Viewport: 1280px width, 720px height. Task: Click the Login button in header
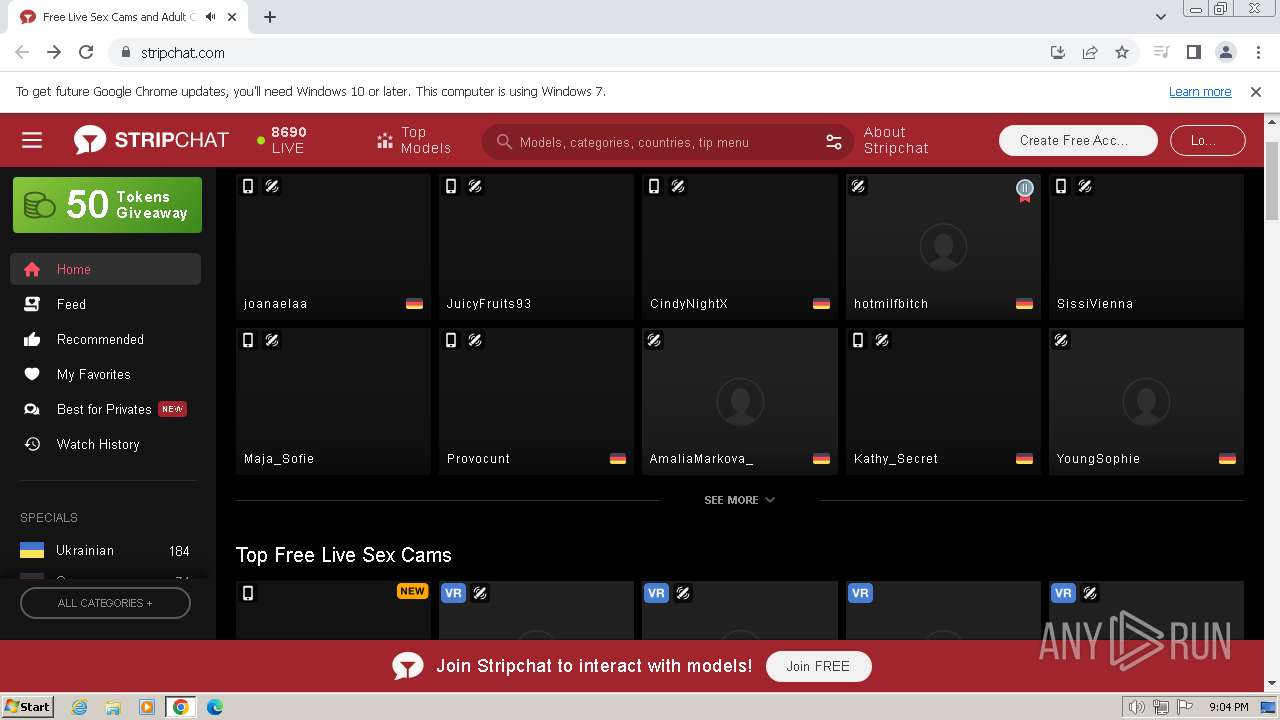click(x=1208, y=140)
